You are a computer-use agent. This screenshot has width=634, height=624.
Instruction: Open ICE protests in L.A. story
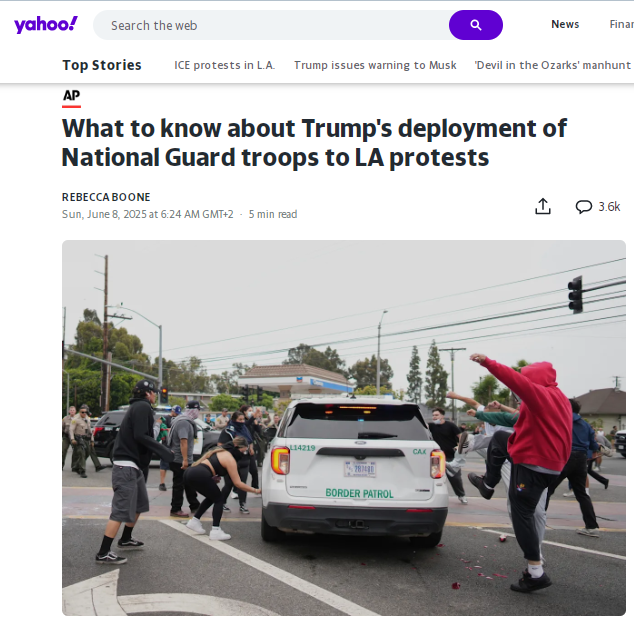(224, 65)
